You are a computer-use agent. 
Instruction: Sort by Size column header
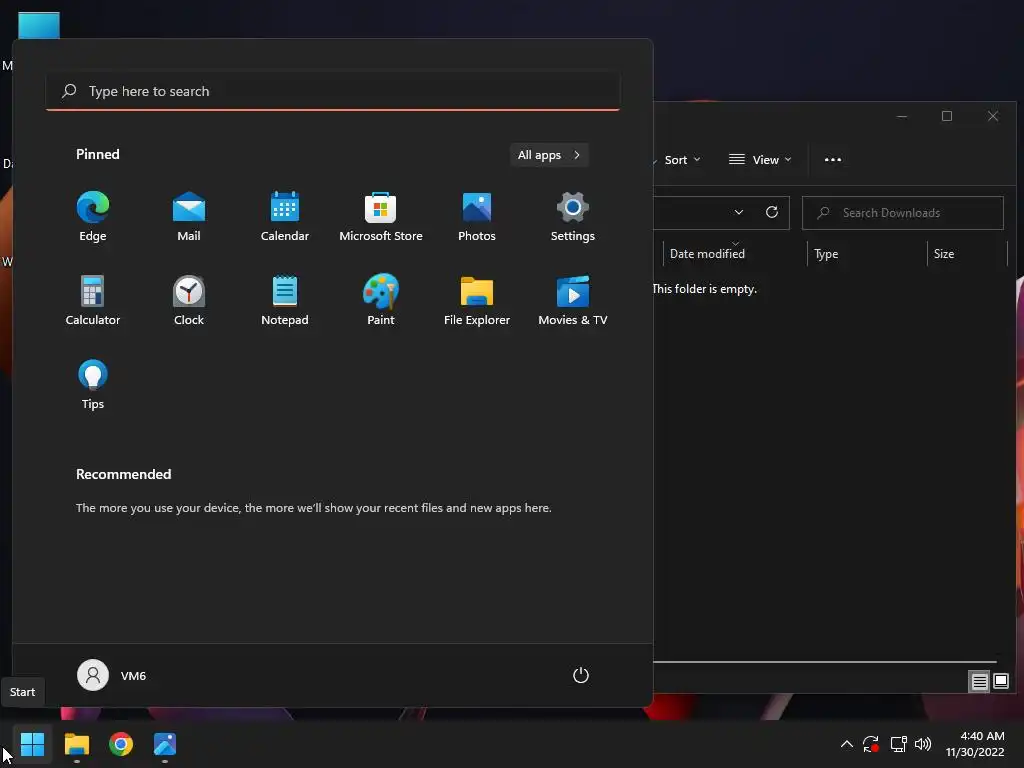(967, 253)
